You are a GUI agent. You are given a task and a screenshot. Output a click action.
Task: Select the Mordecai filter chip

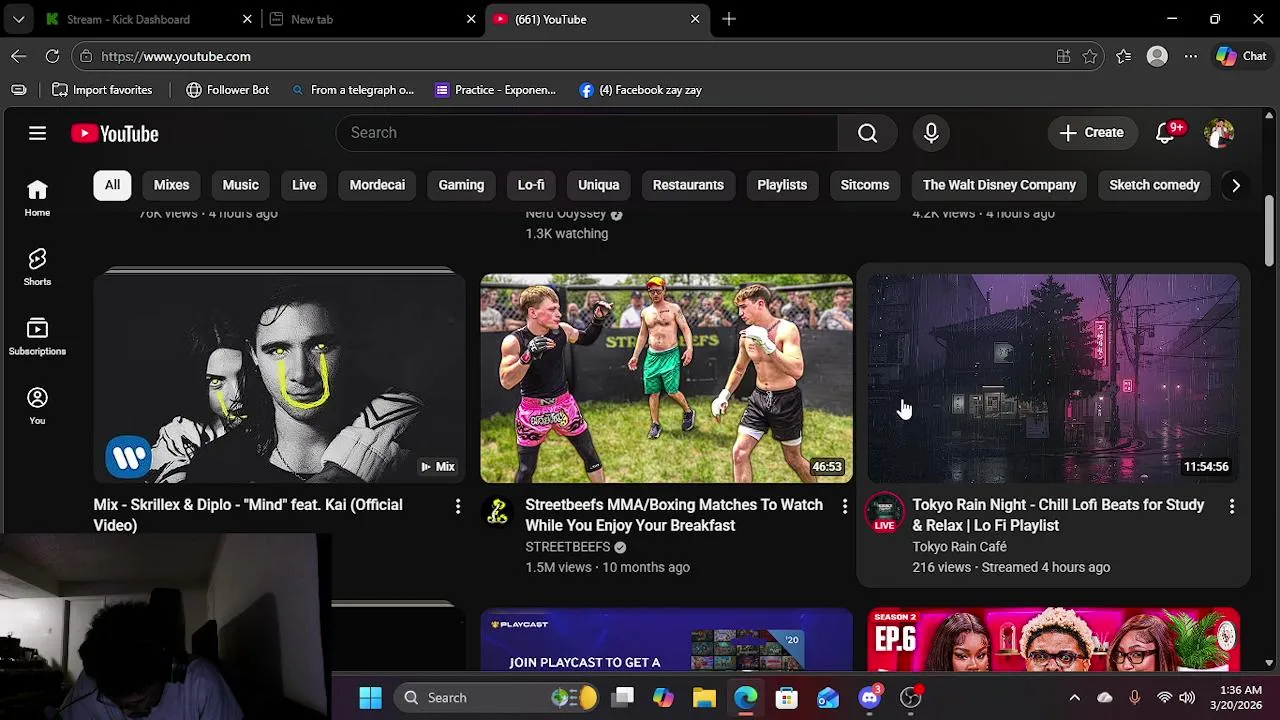tap(377, 185)
